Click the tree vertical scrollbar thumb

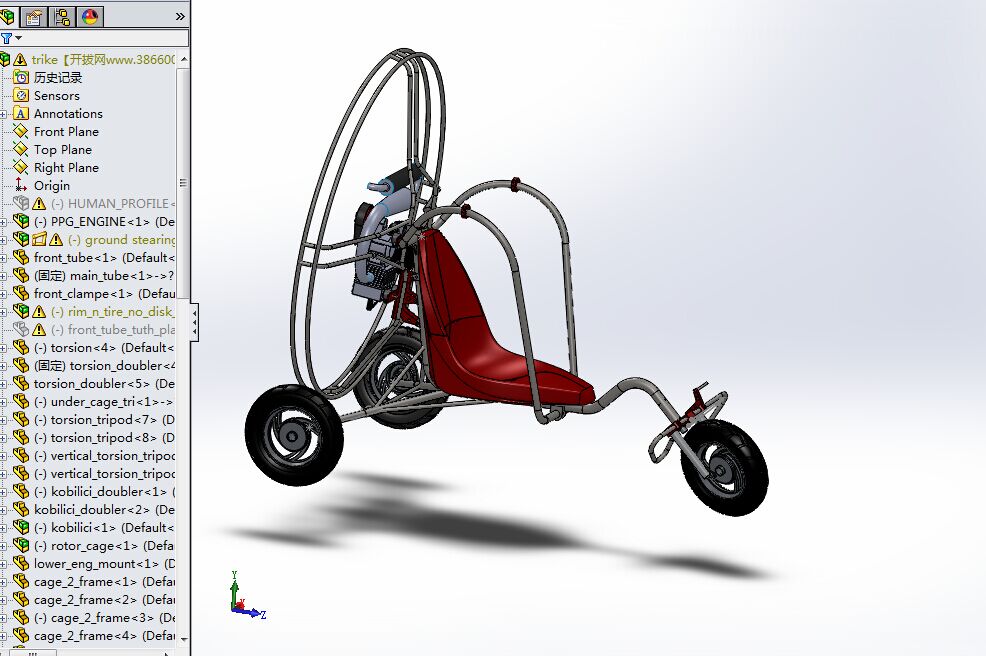[184, 183]
